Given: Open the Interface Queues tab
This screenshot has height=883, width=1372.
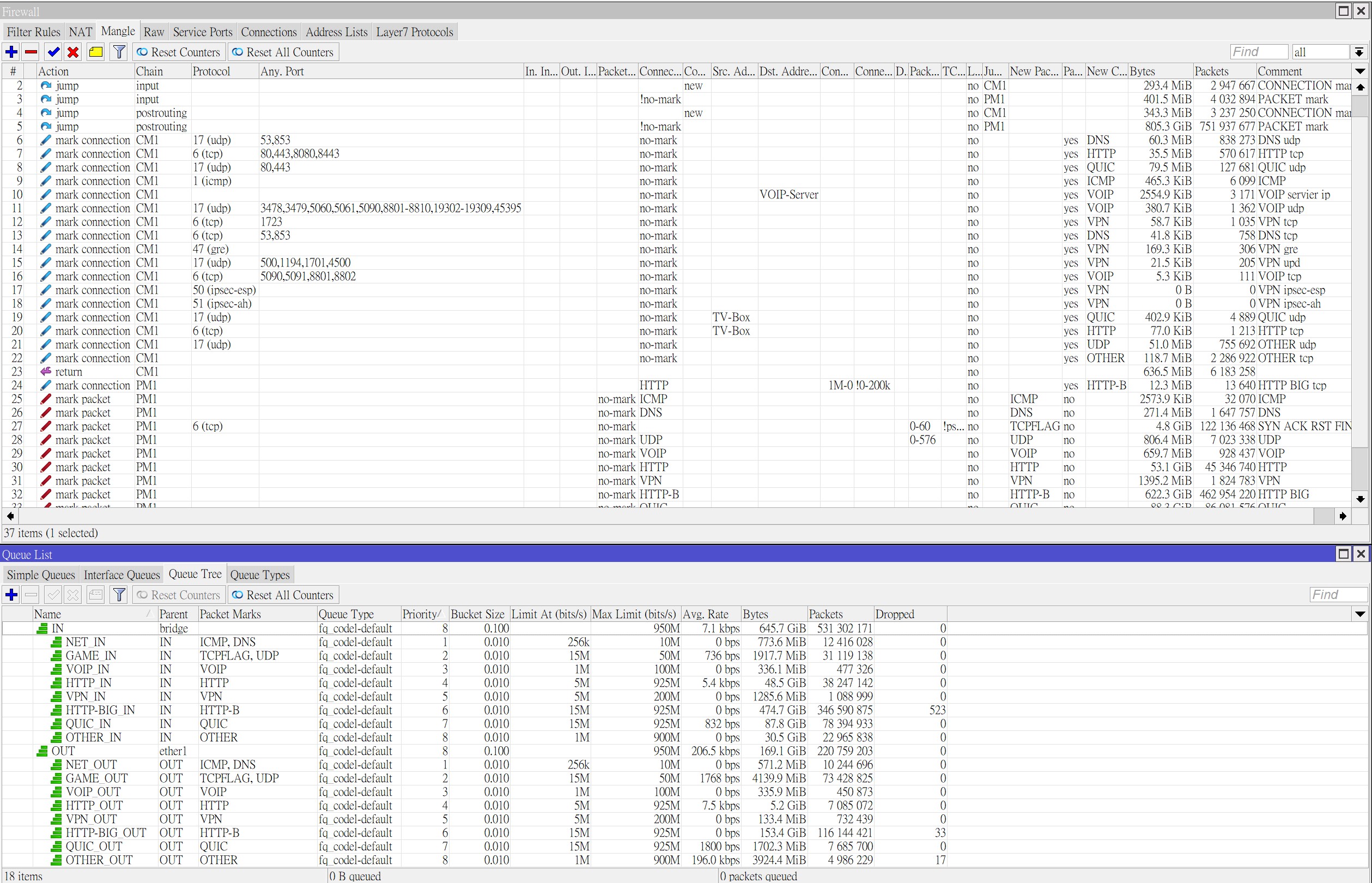Looking at the screenshot, I should tap(122, 575).
